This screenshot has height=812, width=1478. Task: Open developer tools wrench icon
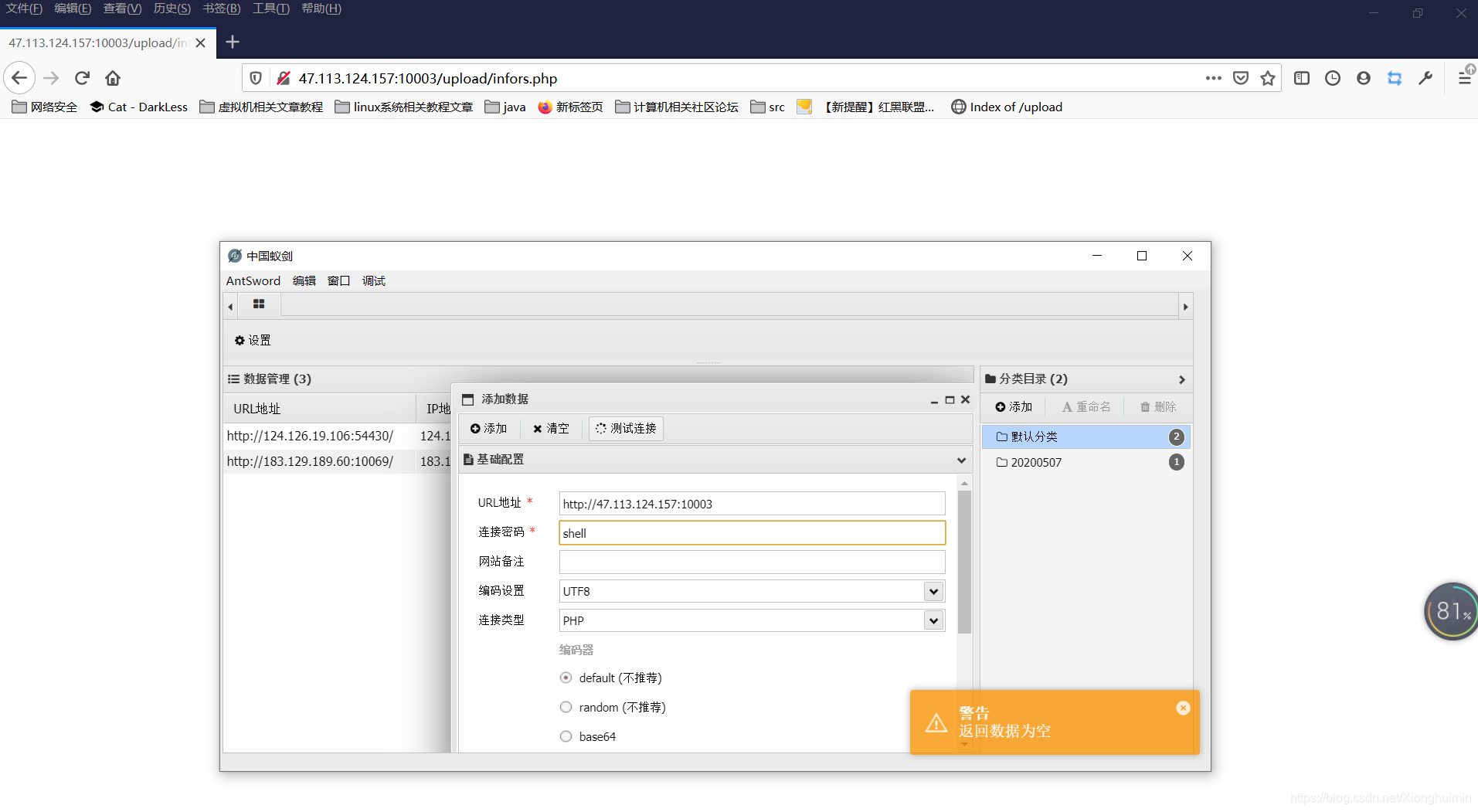[1425, 78]
